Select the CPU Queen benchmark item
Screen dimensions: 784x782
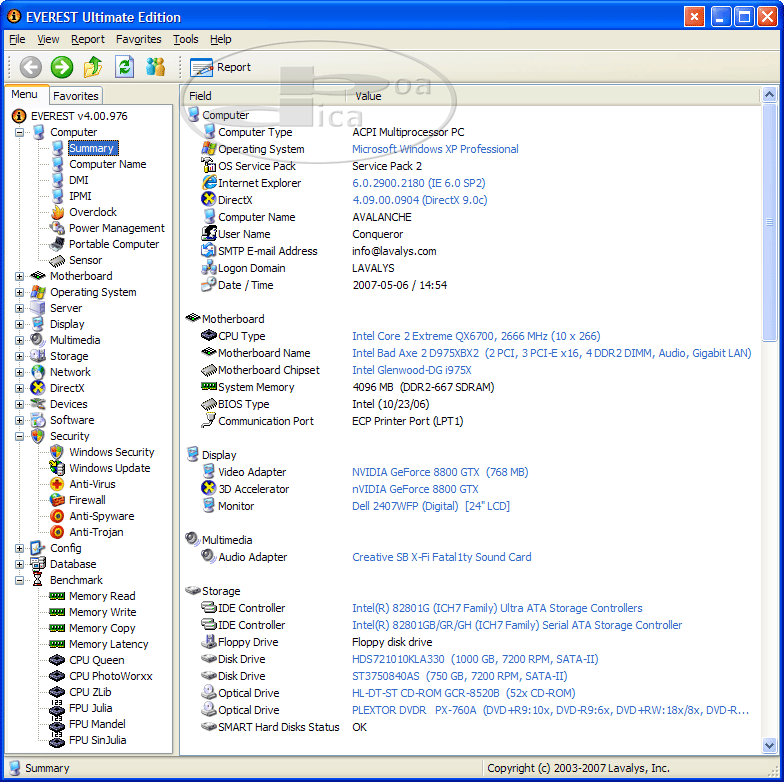[96, 660]
